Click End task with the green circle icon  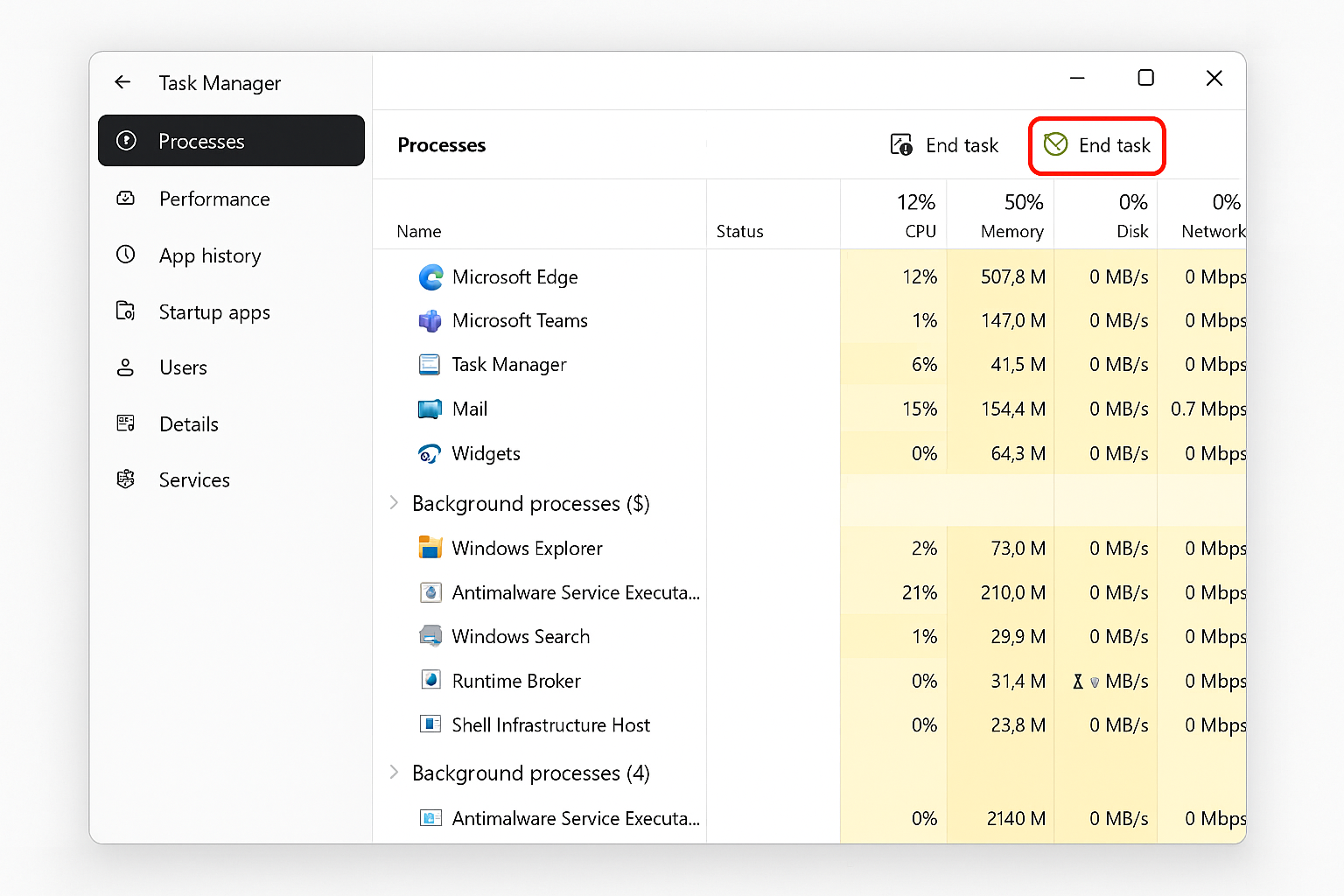tap(1097, 145)
